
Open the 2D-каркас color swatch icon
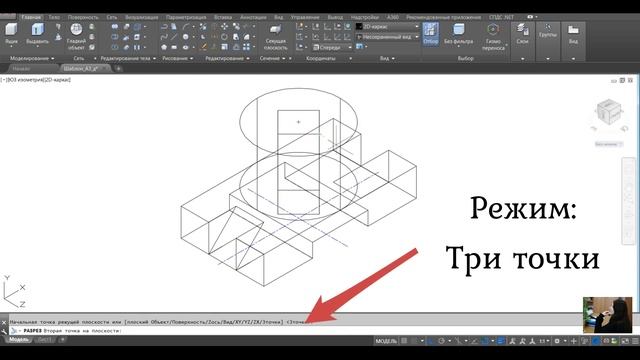coord(359,27)
